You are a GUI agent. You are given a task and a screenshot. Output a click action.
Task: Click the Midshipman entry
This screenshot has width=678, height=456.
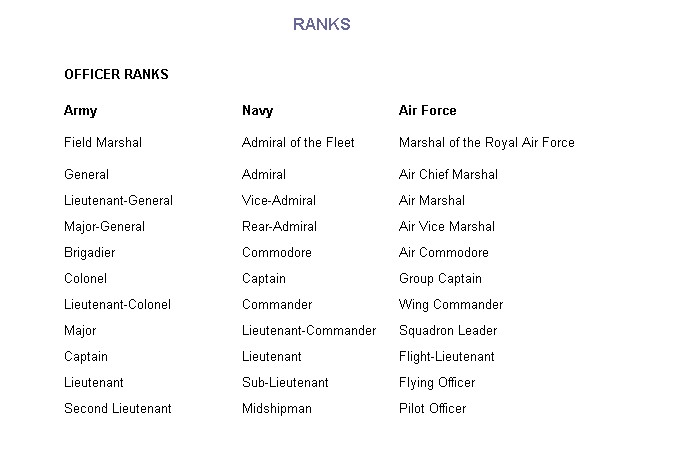[276, 409]
